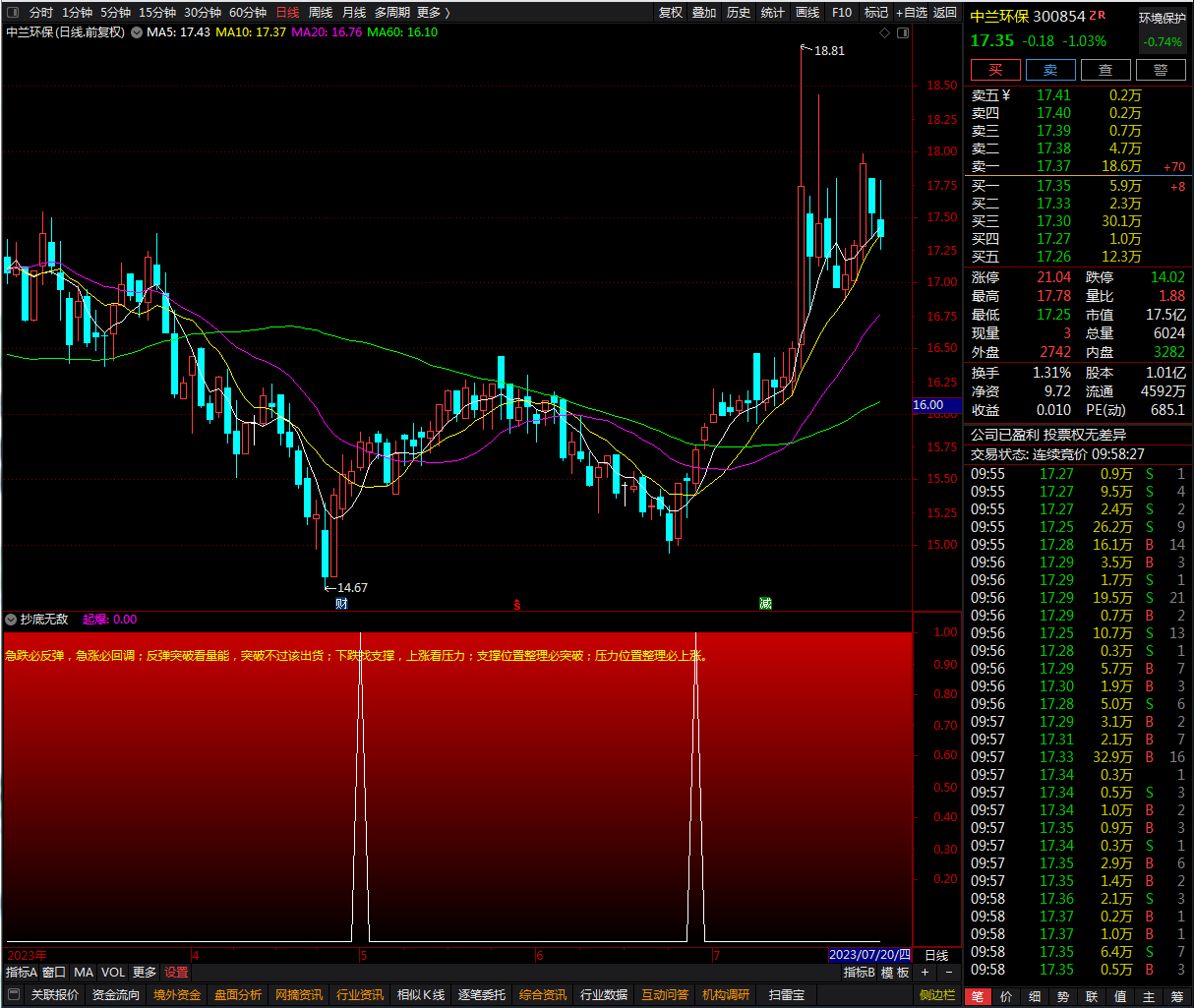Switch to 月线 monthly chart
Screen dimensions: 1194x1008
(354, 12)
